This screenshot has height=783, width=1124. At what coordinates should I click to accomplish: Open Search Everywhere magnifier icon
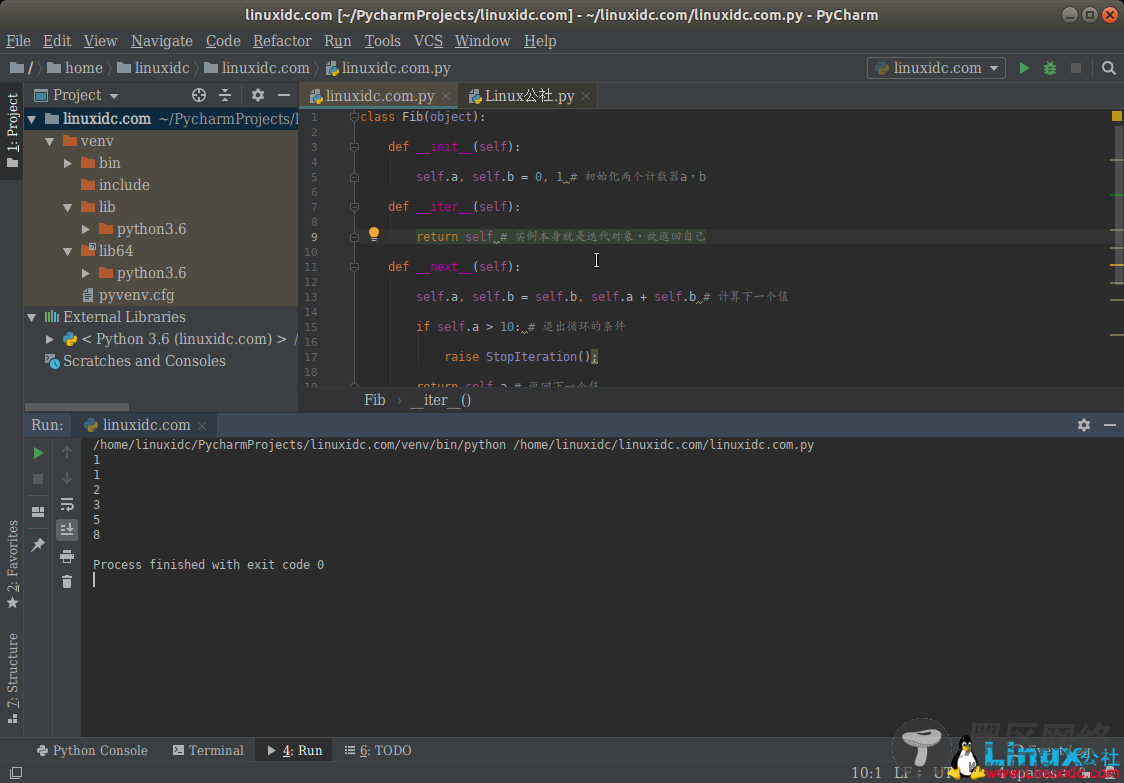pos(1108,68)
